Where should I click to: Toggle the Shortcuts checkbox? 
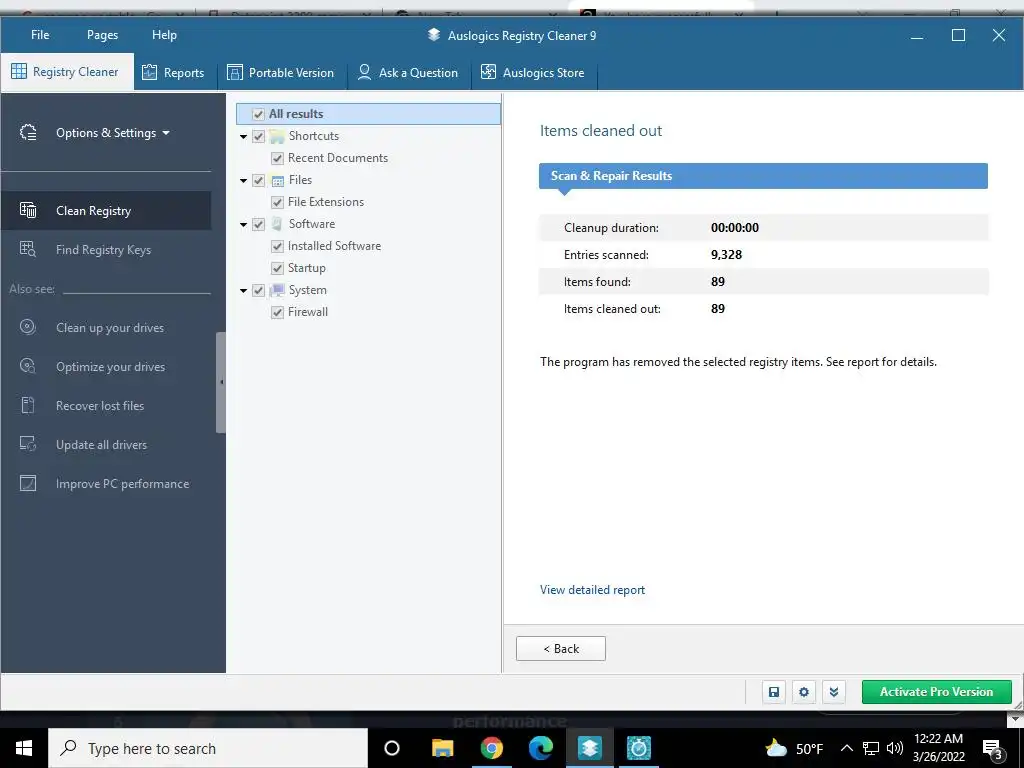point(259,136)
